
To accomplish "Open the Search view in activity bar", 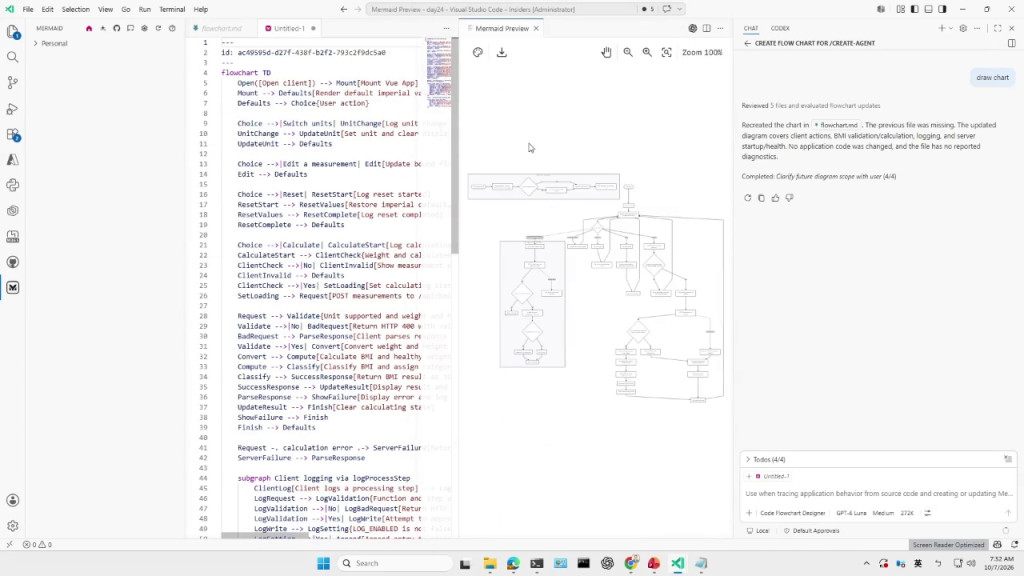I will (12, 57).
